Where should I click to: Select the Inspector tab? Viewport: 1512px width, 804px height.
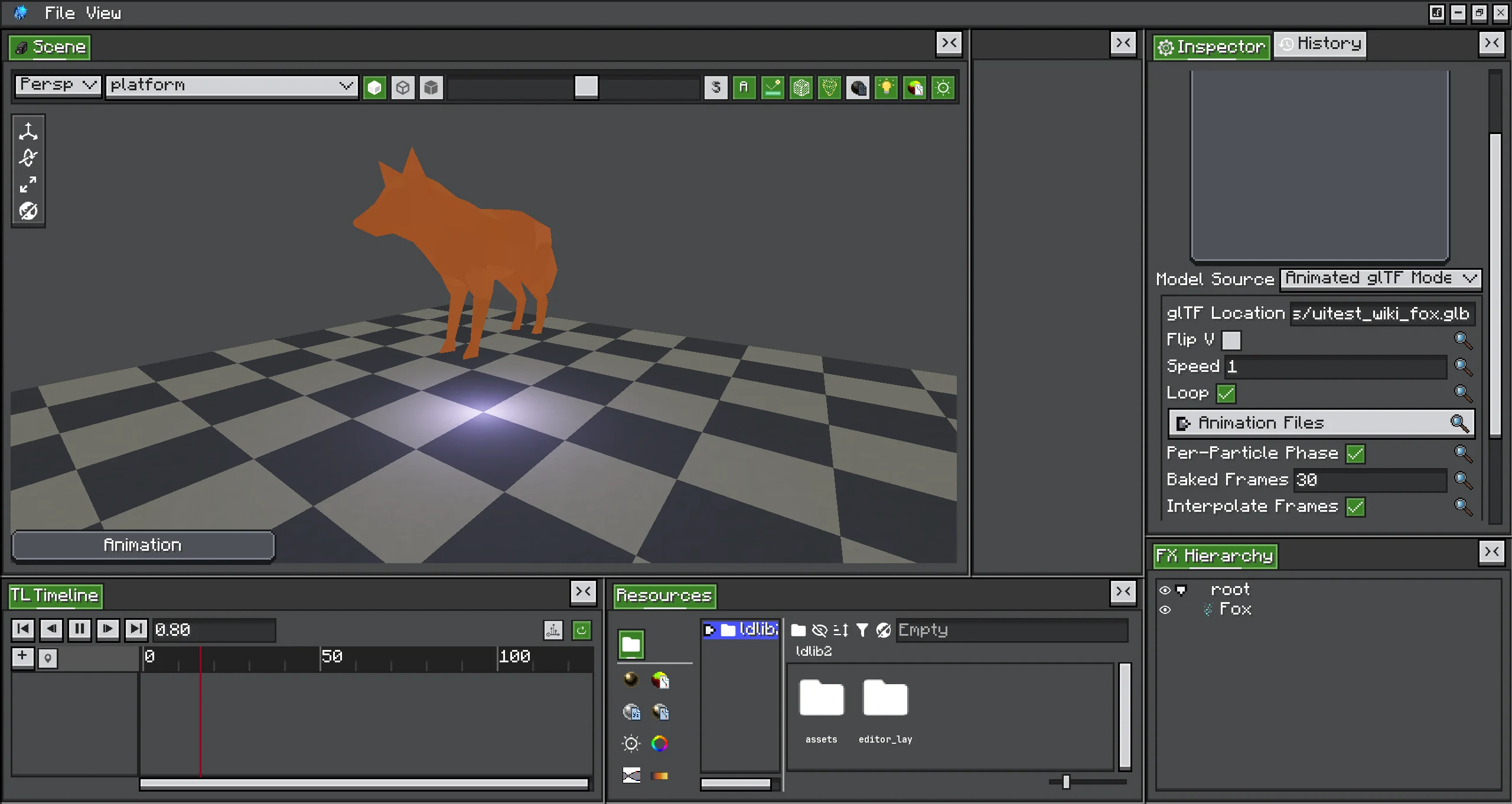tap(1211, 47)
